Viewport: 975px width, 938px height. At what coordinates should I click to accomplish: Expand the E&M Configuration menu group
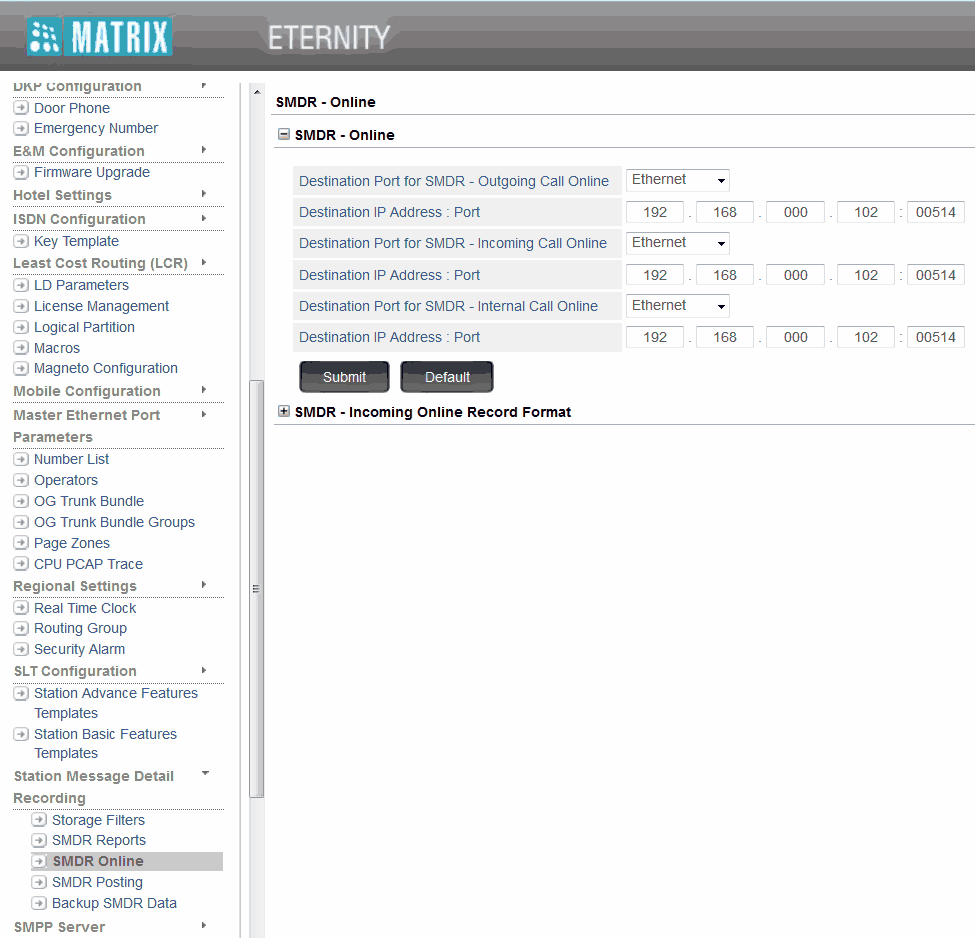coord(204,150)
